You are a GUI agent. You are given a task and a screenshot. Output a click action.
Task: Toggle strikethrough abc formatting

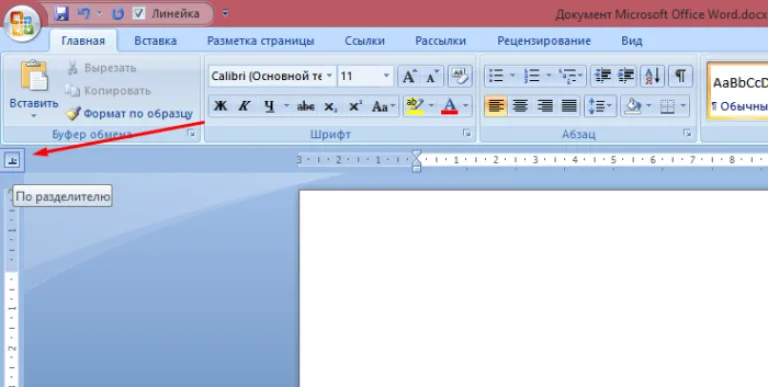coord(306,106)
